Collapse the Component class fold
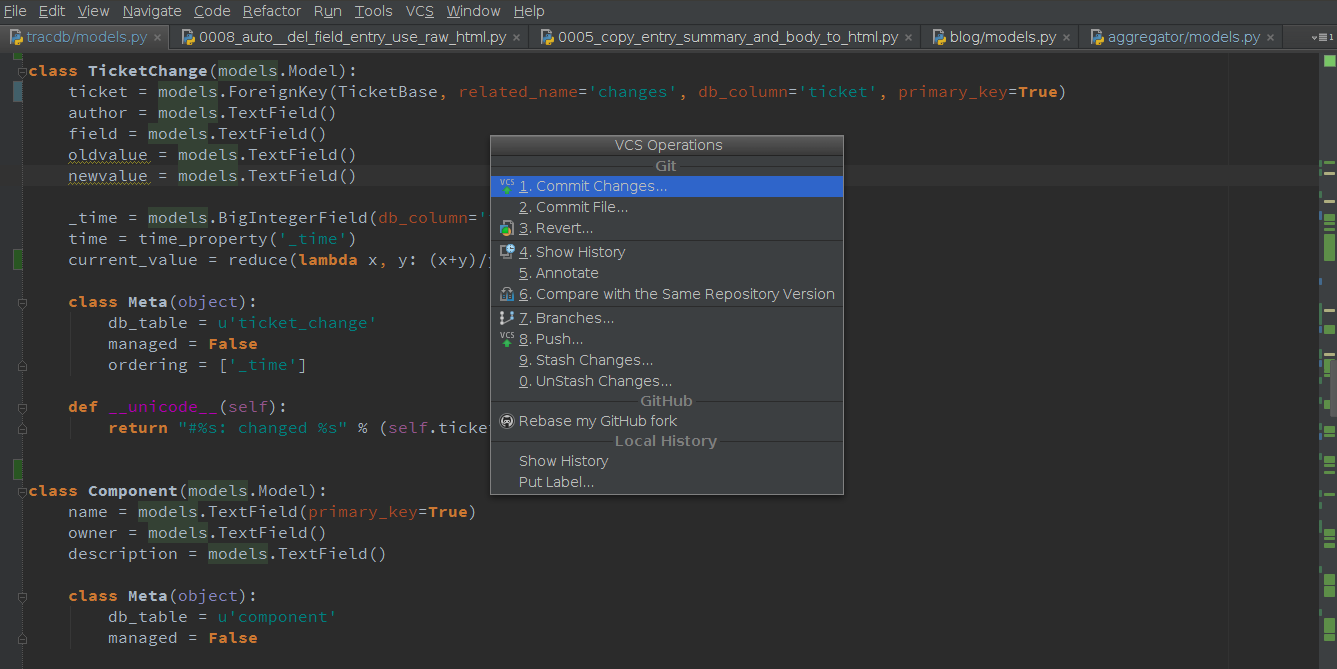The height and width of the screenshot is (669, 1337). coord(21,491)
